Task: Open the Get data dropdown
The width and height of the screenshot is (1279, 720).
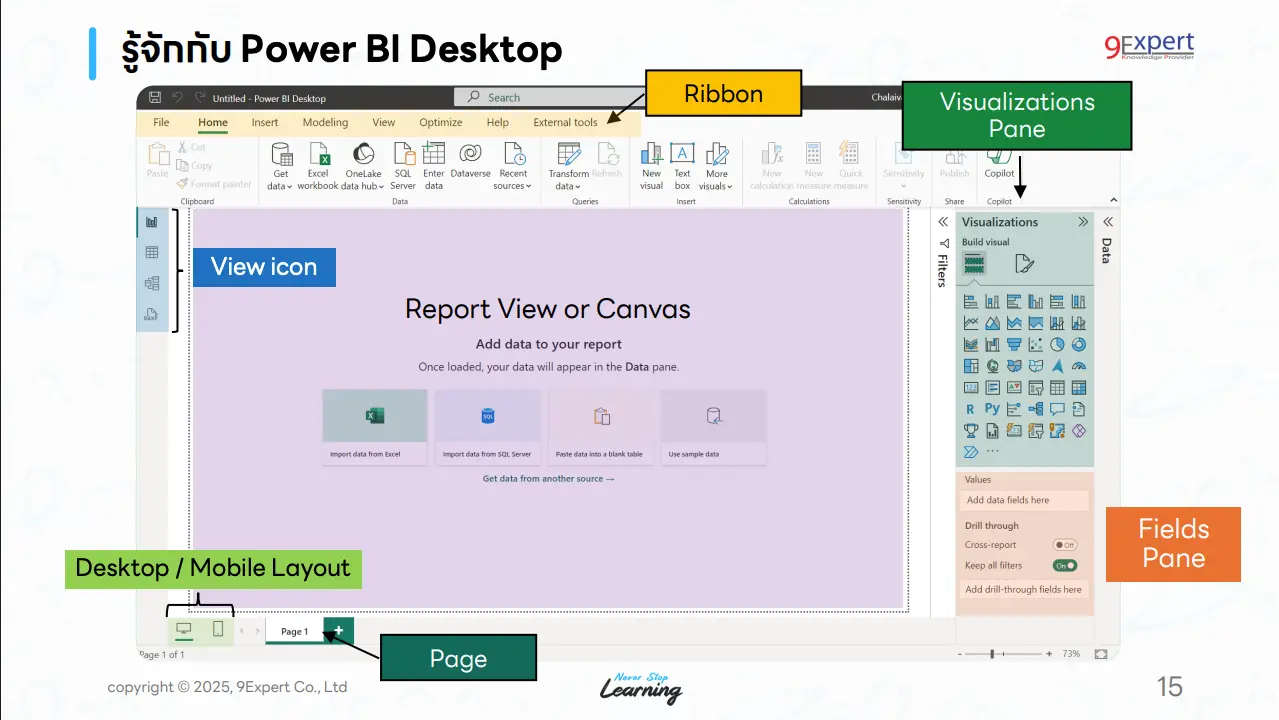Action: click(x=281, y=166)
